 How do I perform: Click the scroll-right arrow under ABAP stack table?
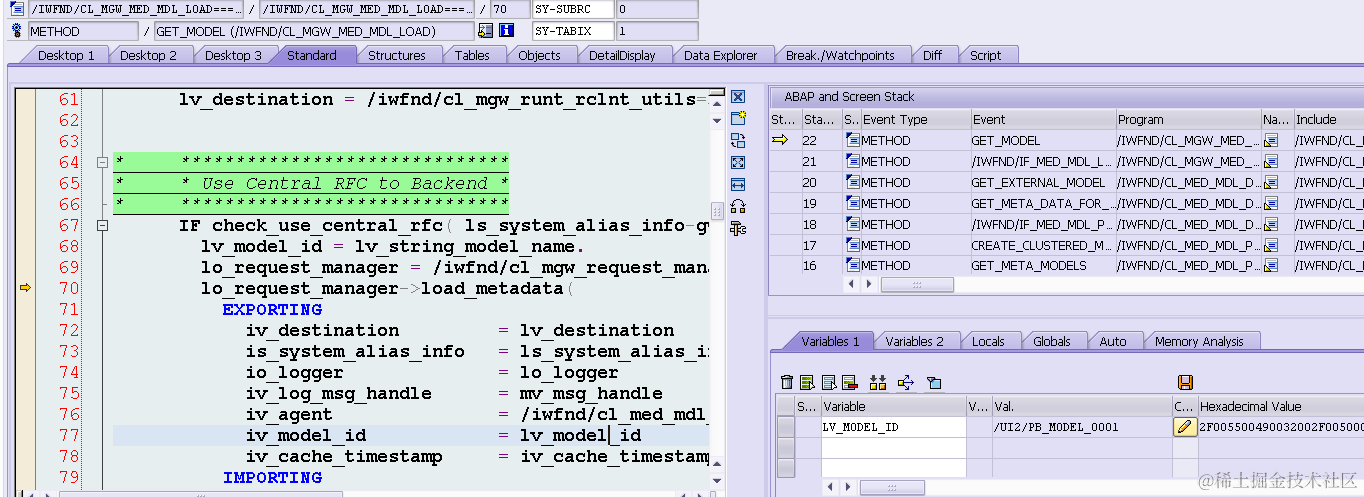(870, 285)
